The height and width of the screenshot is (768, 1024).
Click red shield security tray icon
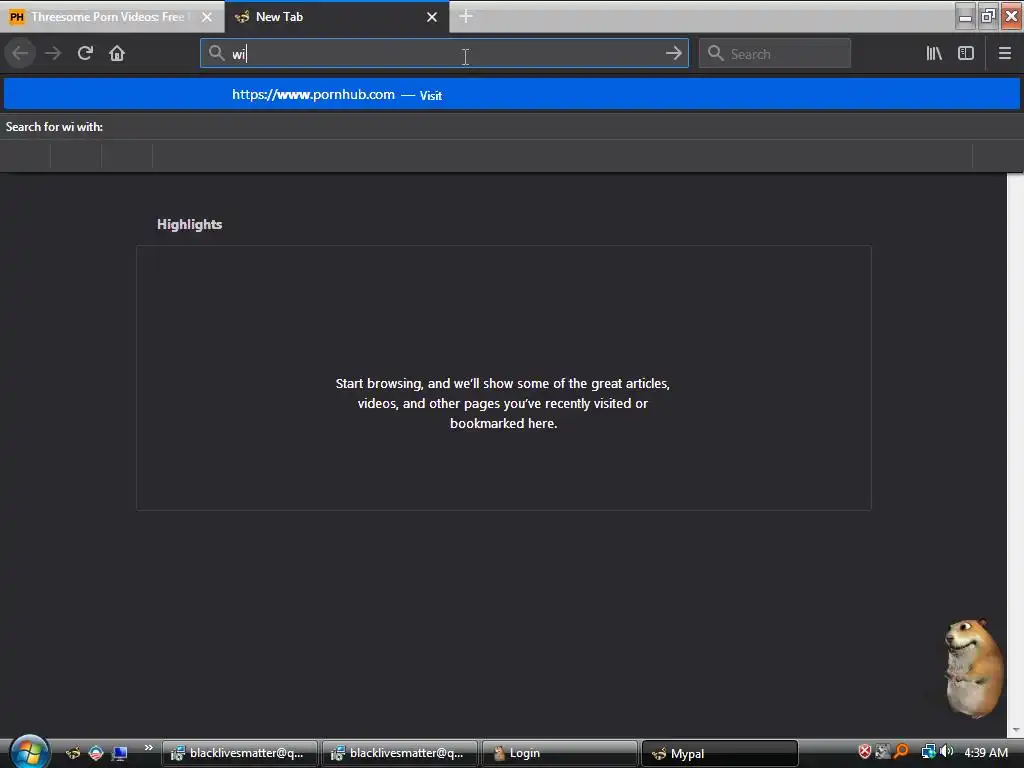click(864, 752)
